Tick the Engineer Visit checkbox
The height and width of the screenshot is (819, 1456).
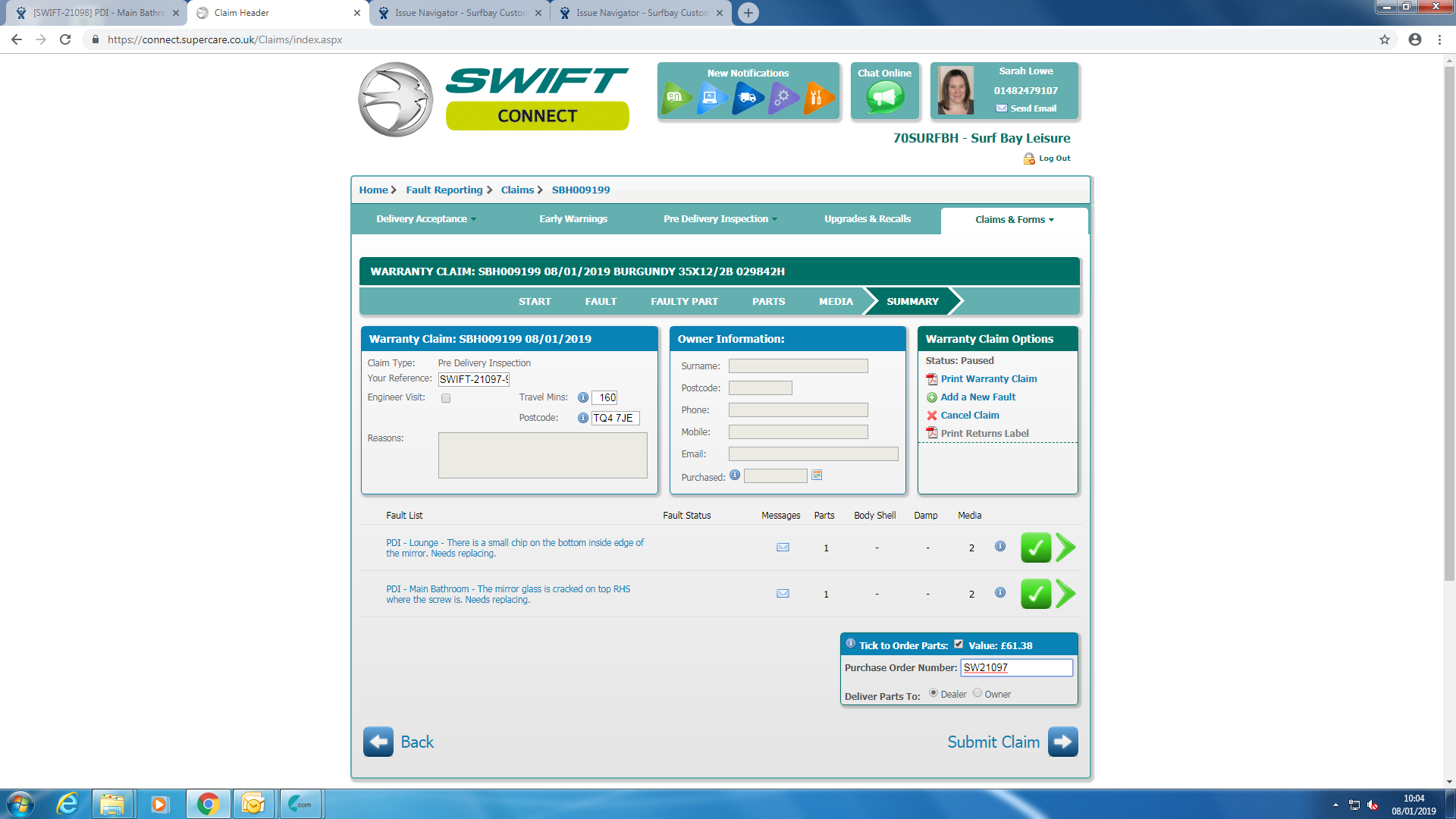(x=446, y=398)
